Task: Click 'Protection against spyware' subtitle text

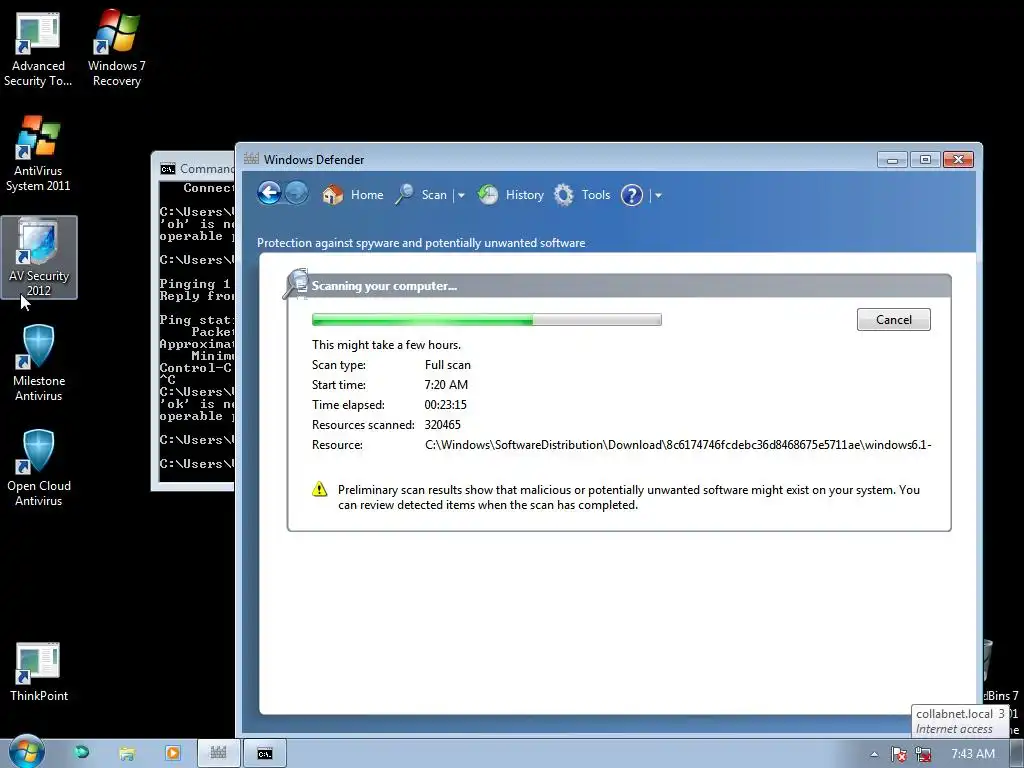Action: [421, 243]
